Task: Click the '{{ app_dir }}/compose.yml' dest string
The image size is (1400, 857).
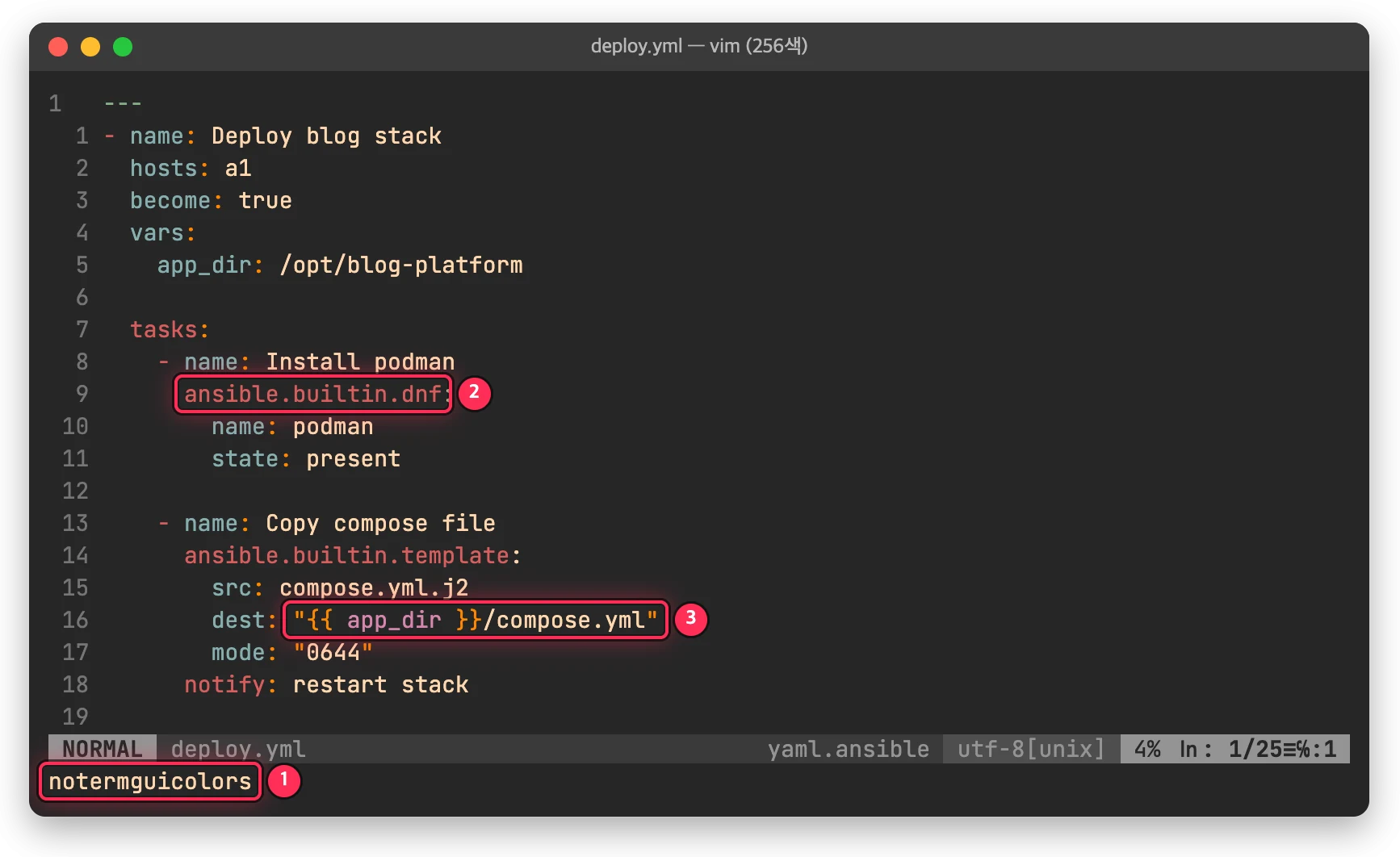Action: tap(476, 620)
